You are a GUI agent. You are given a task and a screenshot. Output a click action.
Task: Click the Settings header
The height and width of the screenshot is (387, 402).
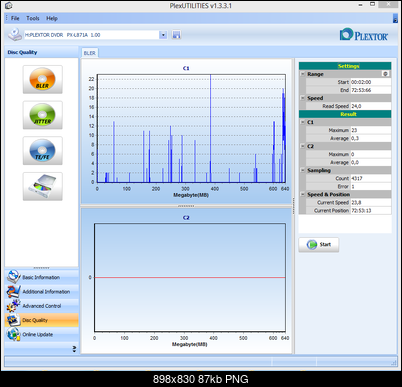(x=345, y=66)
